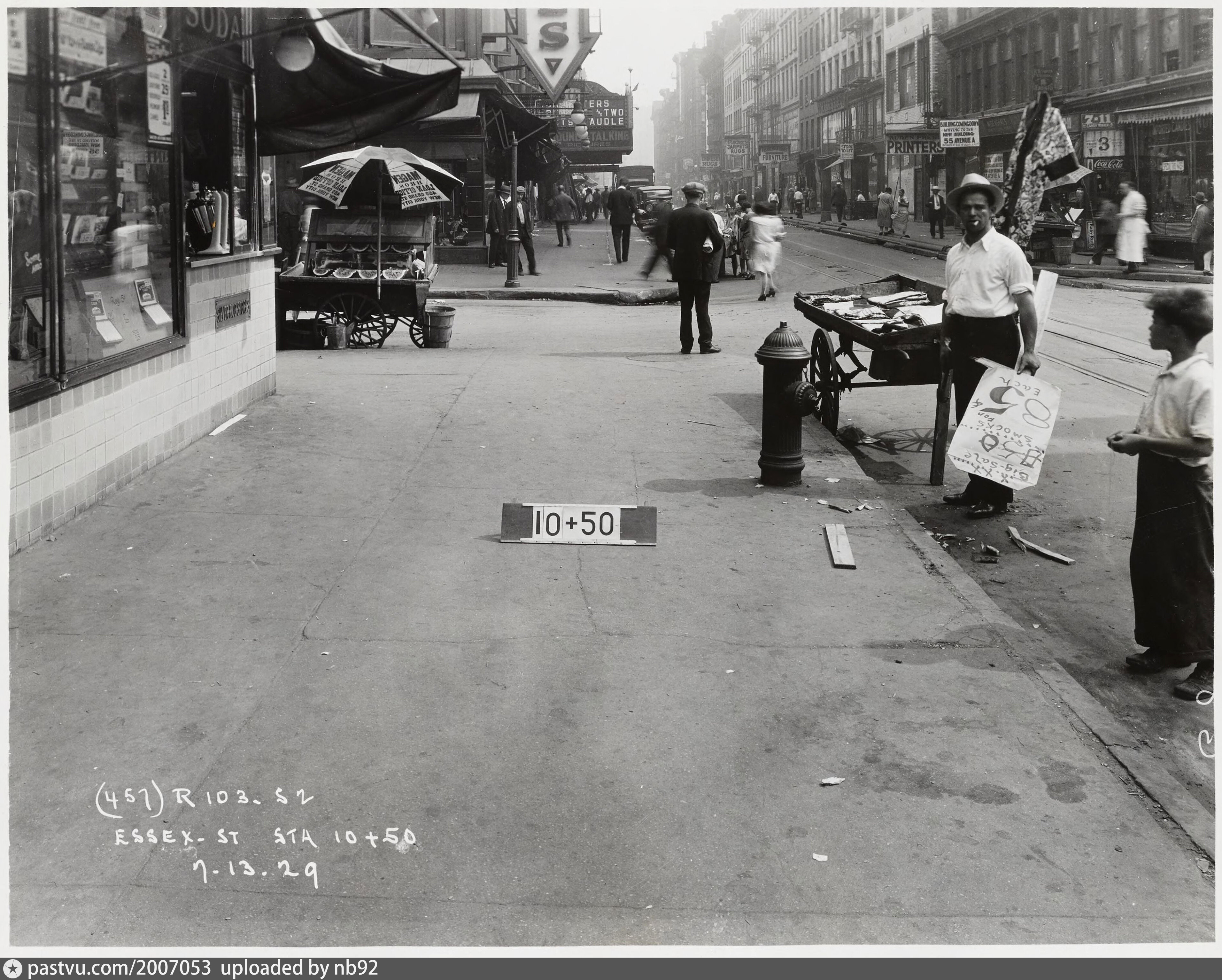Click the round globe lamp under awning
Image resolution: width=1222 pixels, height=980 pixels.
coord(295,53)
